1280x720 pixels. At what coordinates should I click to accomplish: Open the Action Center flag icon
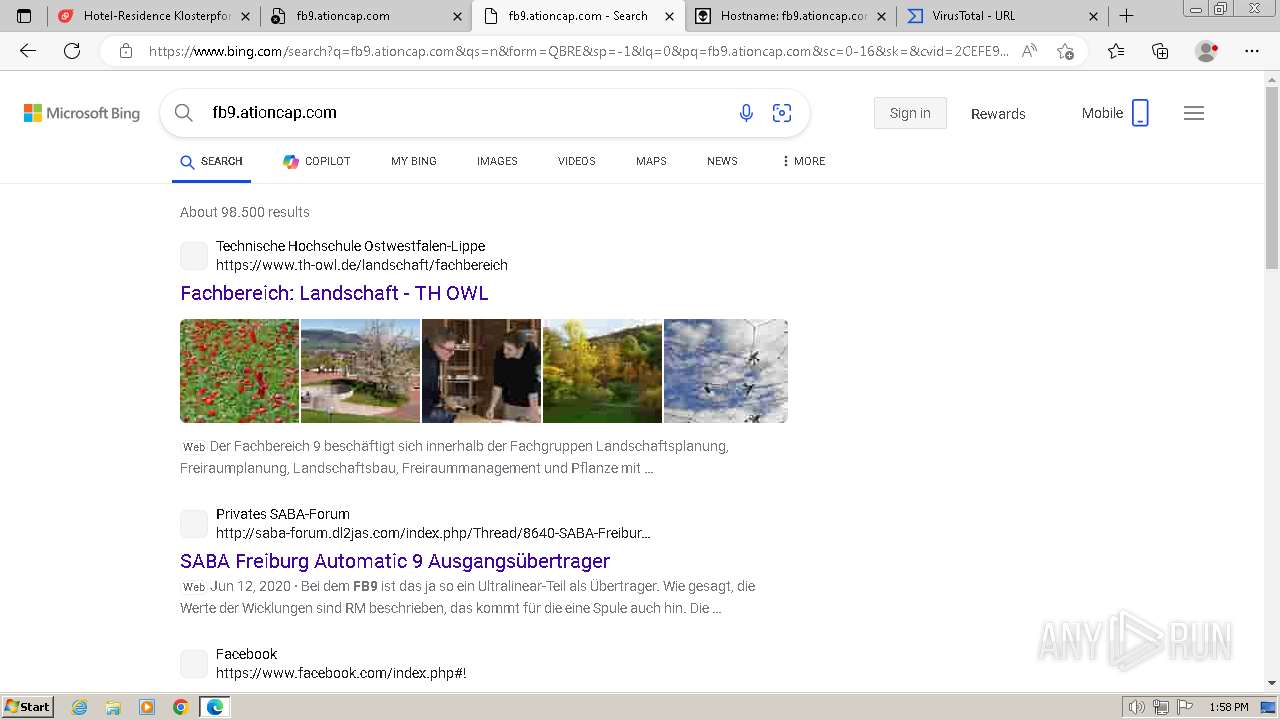(x=1184, y=707)
